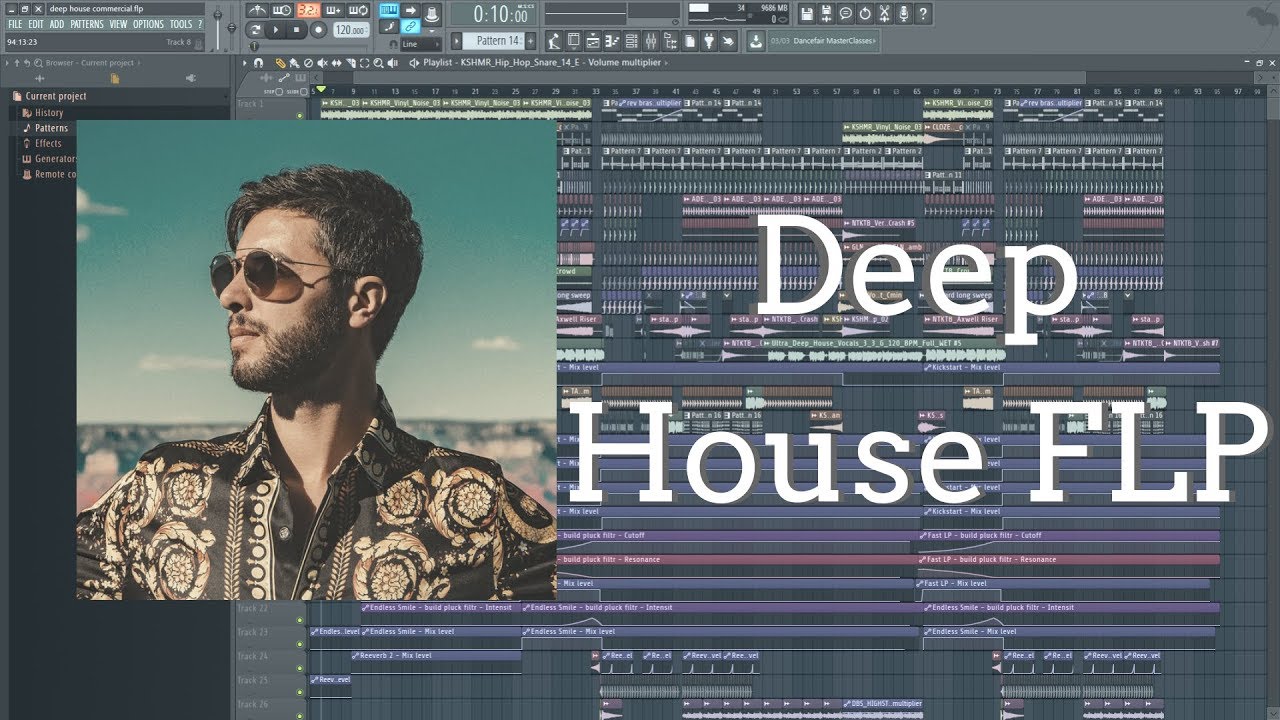Click one-click audio recording microphone icon

coord(903,14)
